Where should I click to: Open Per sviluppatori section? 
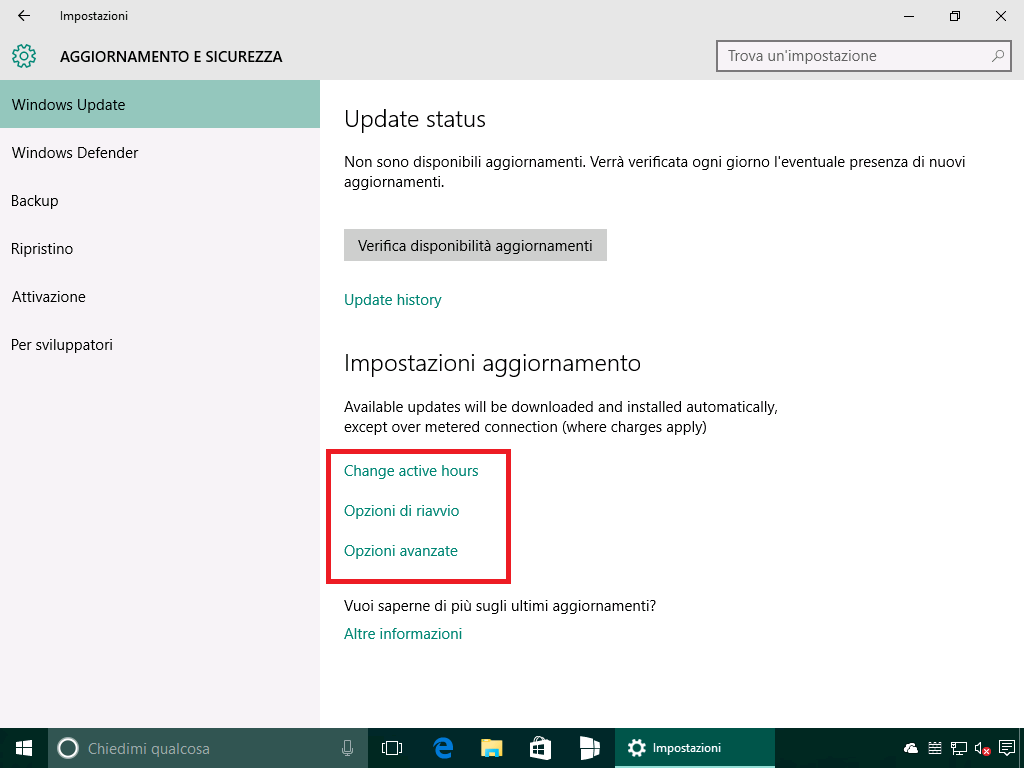coord(160,345)
